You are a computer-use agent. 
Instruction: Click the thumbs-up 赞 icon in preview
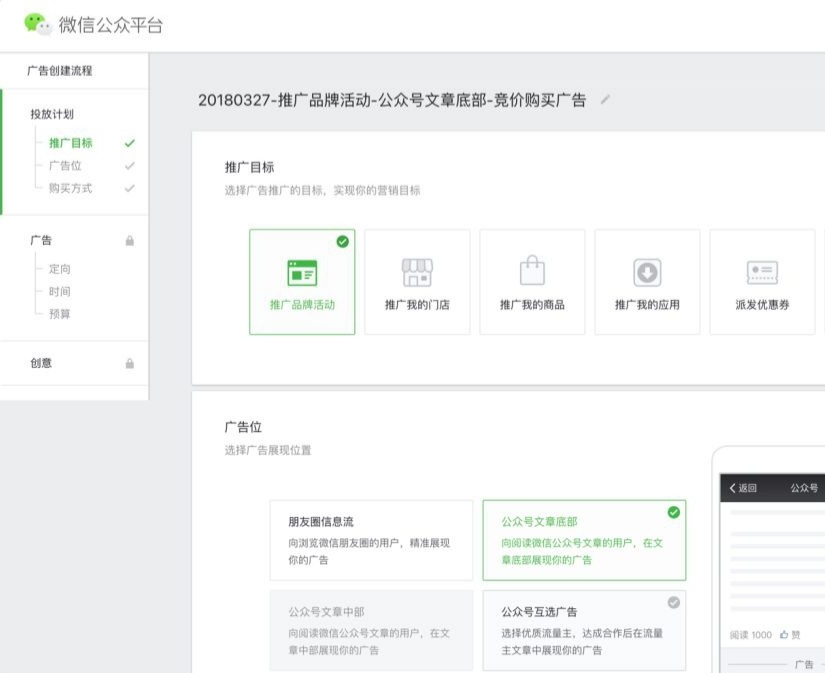coord(784,635)
